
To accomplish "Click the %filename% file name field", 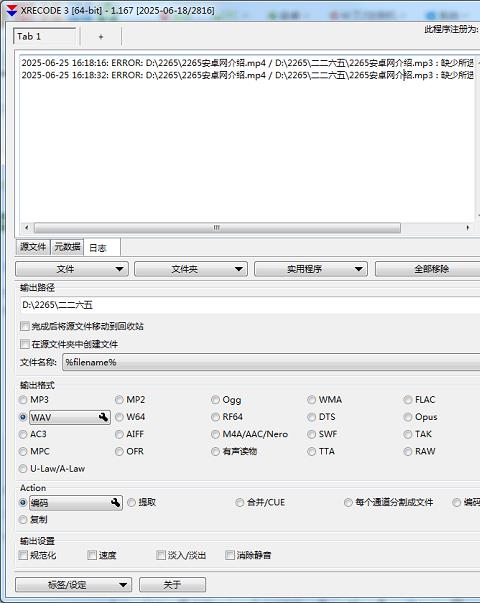I will point(271,362).
